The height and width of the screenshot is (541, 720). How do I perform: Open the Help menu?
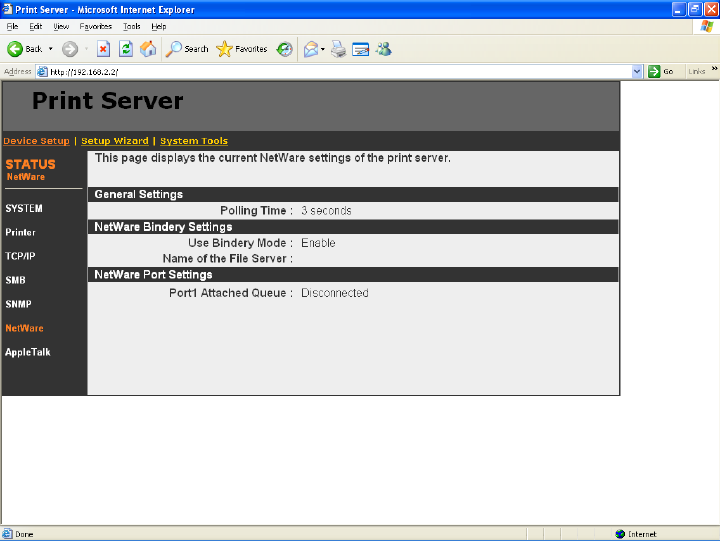[158, 26]
